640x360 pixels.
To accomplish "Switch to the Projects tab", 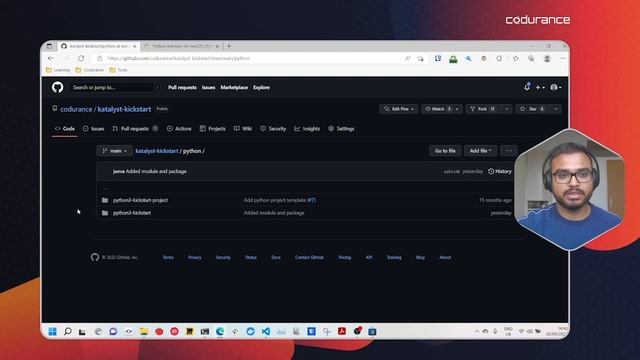I will (213, 129).
